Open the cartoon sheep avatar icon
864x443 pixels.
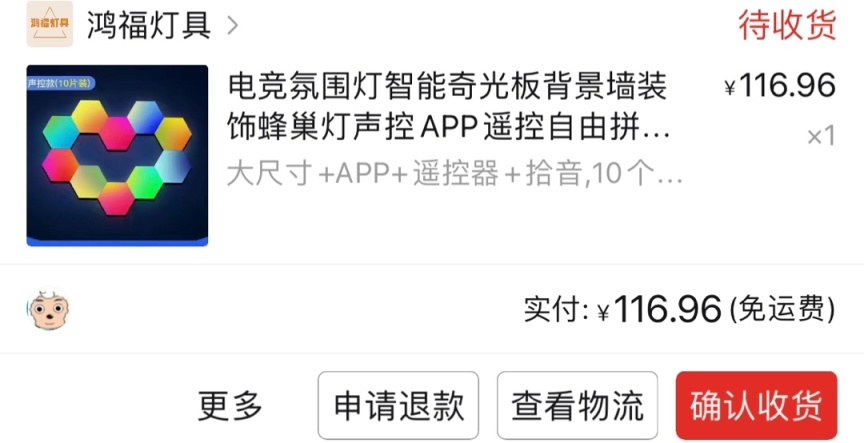pyautogui.click(x=48, y=309)
